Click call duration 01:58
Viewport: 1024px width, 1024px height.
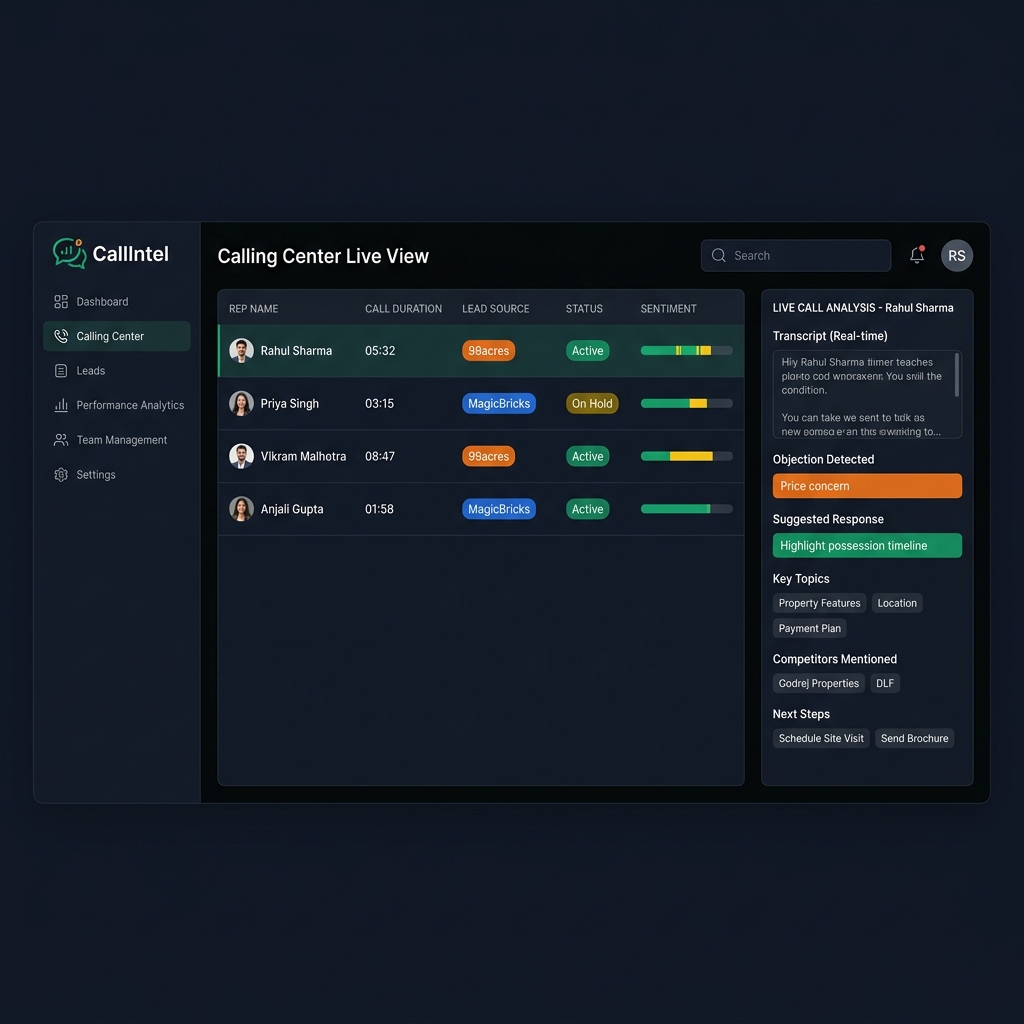click(379, 509)
